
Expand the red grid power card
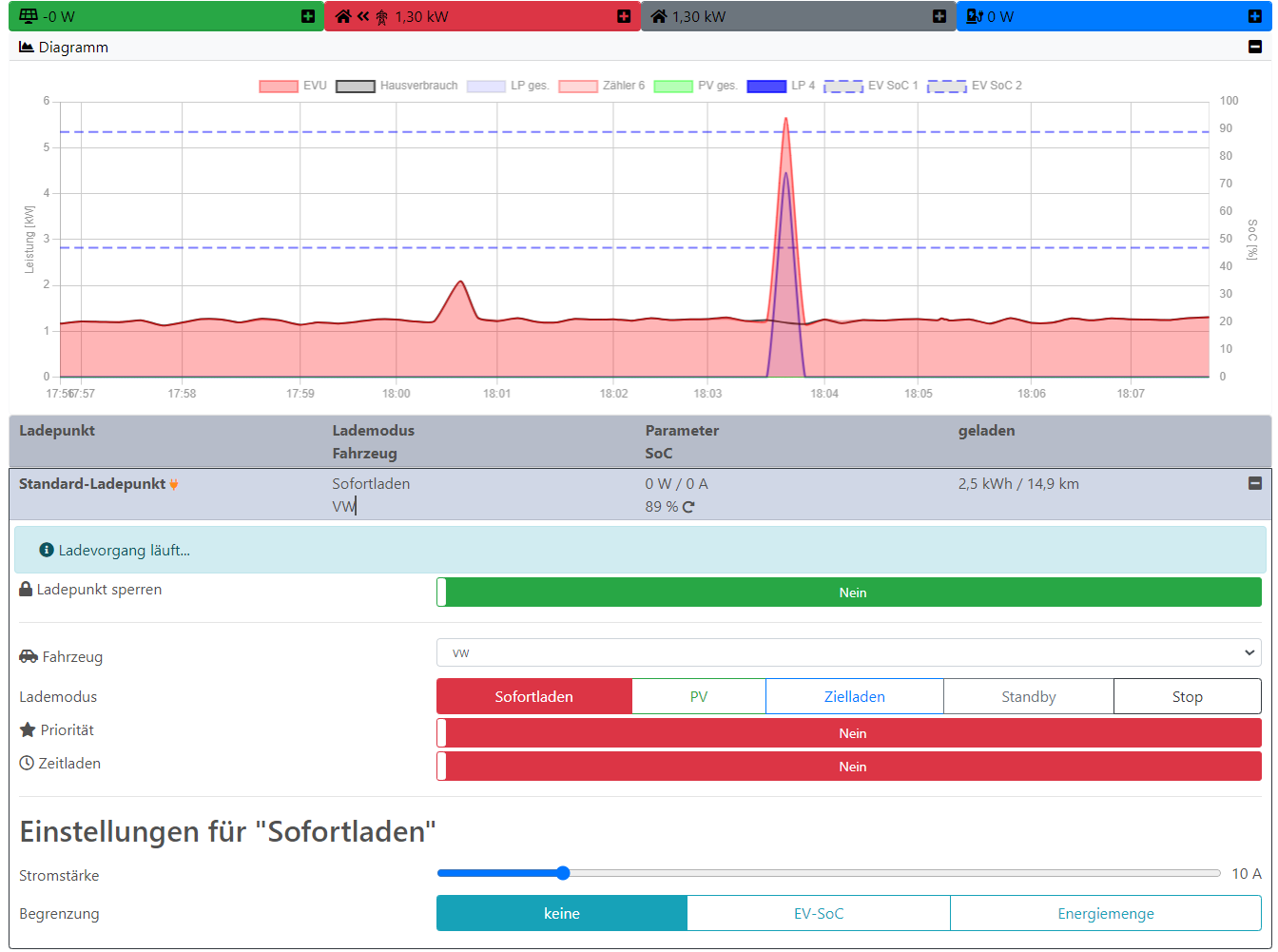point(624,16)
